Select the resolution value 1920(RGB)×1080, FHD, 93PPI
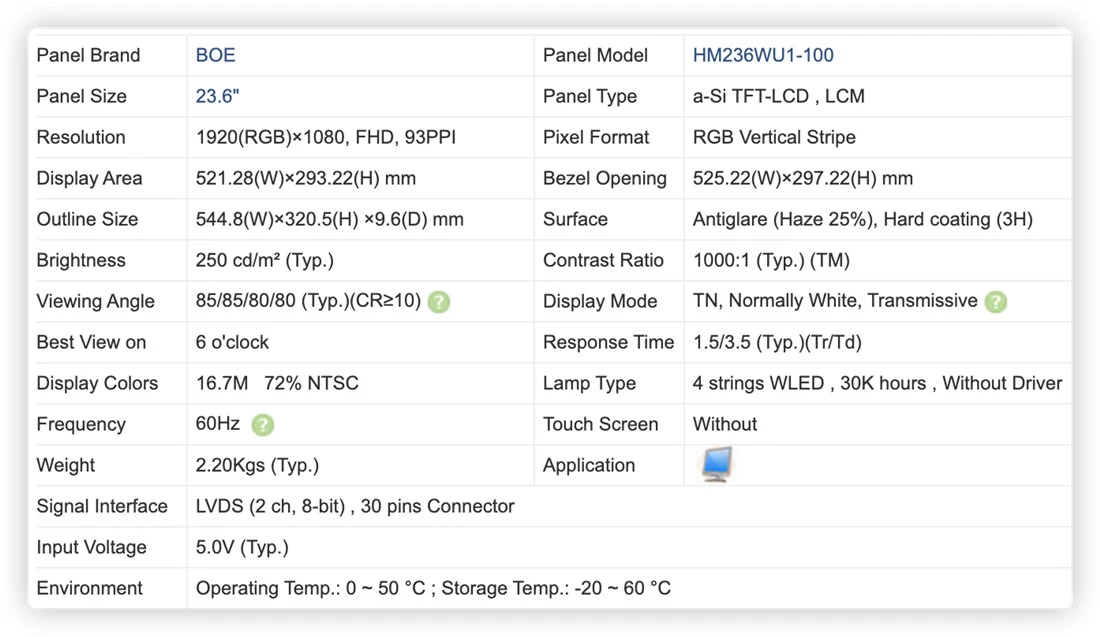 click(x=326, y=138)
